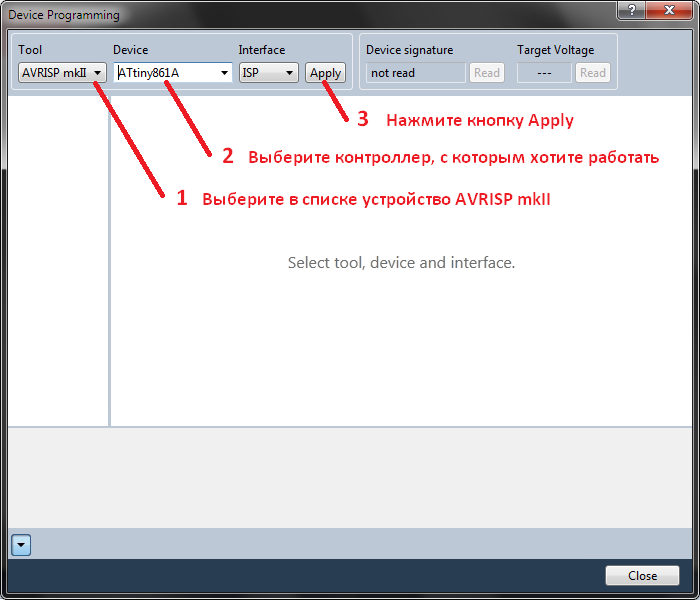The image size is (700, 600).
Task: Open the Tool dropdown showing AVRISP mkII
Action: (x=62, y=73)
